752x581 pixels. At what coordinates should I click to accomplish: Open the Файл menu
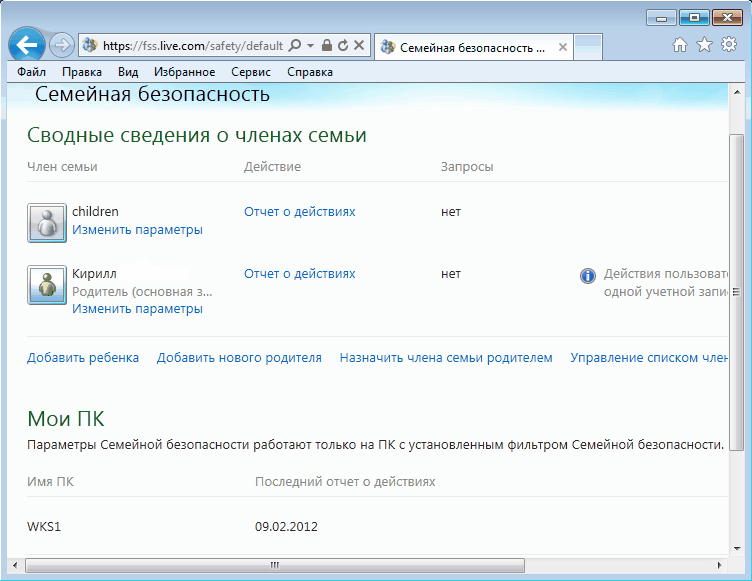[32, 72]
